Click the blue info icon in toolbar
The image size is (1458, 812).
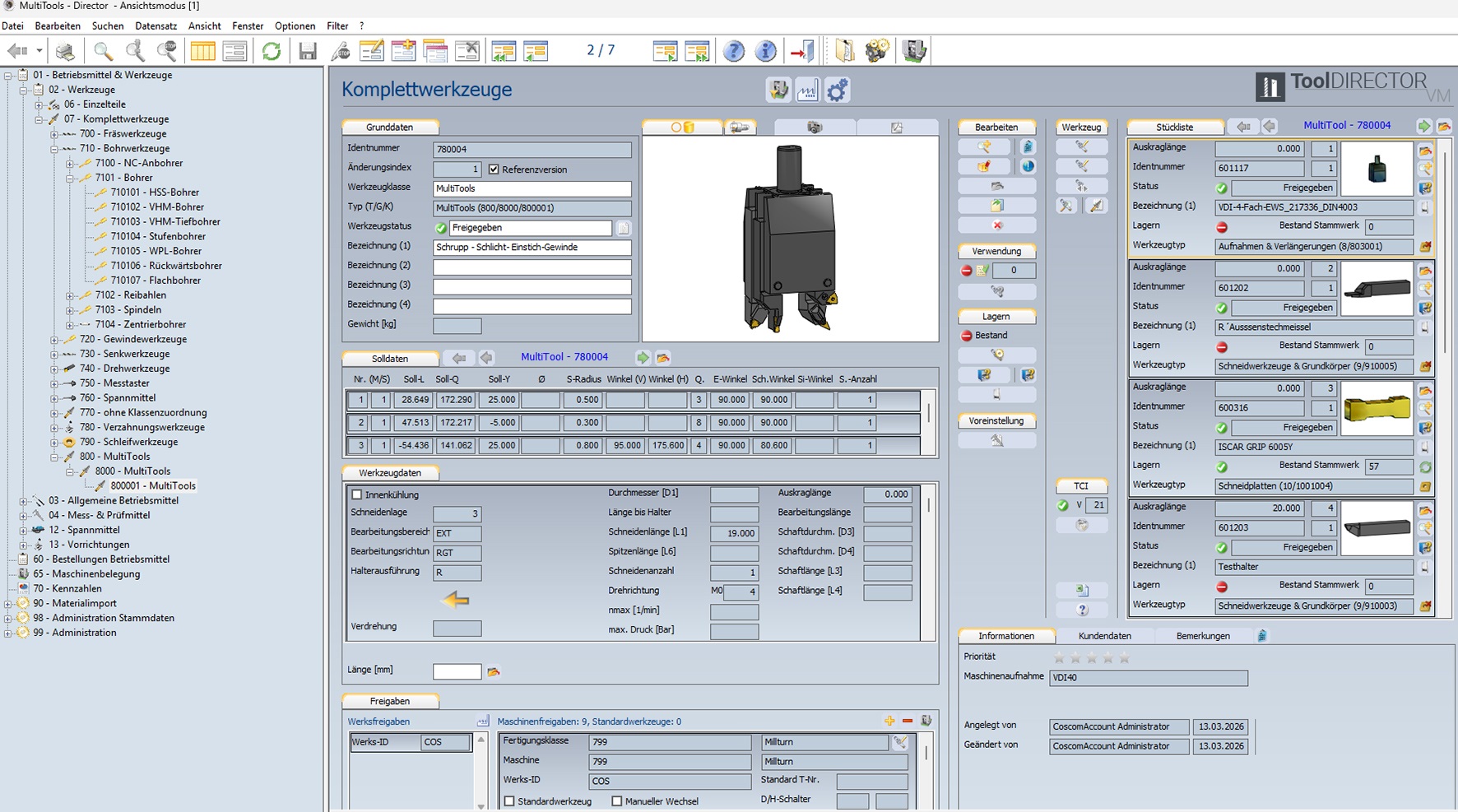[x=765, y=51]
